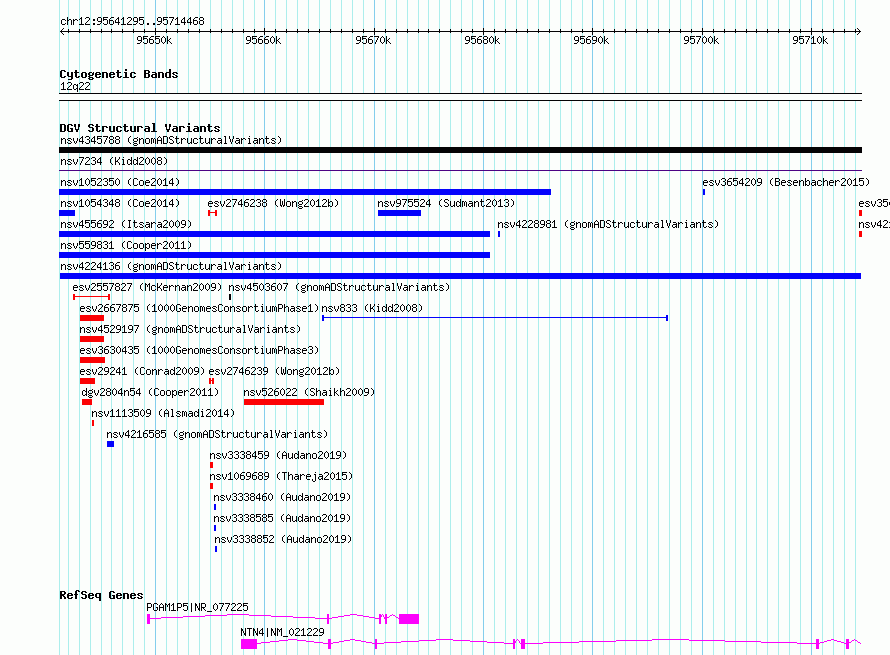The image size is (890, 655).
Task: Open the PGAM1P5|NR_077225 gene label
Action: coord(198,607)
